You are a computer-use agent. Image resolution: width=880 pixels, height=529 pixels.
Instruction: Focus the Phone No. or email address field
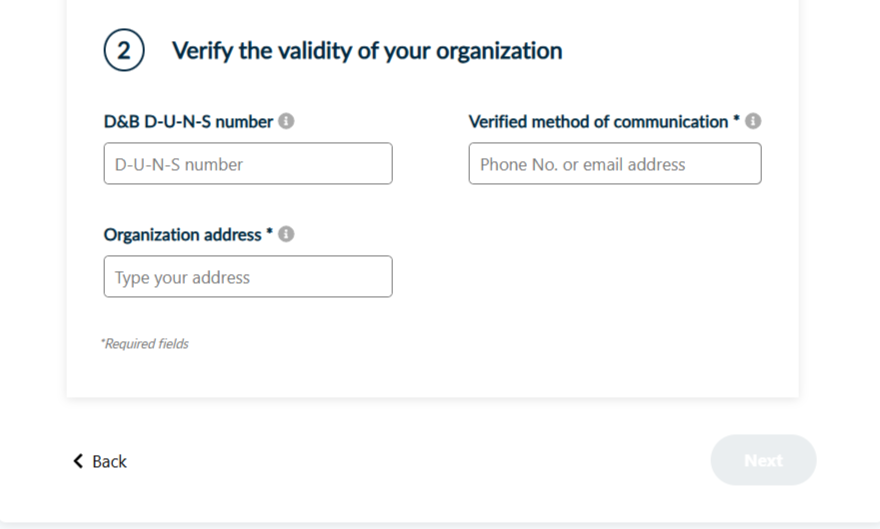(x=614, y=164)
